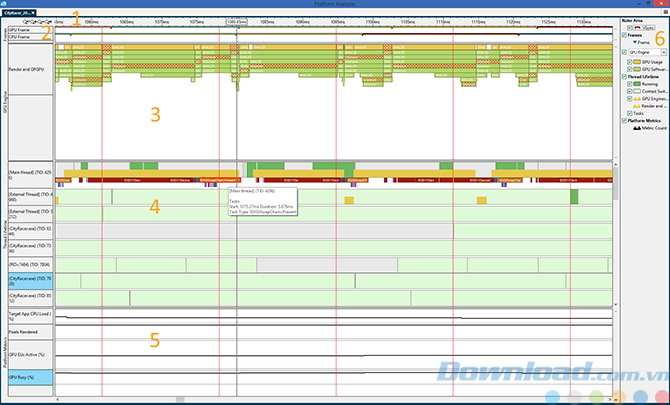Image resolution: width=670 pixels, height=405 pixels.
Task: Click the Frame marker icon in legend
Action: click(635, 42)
